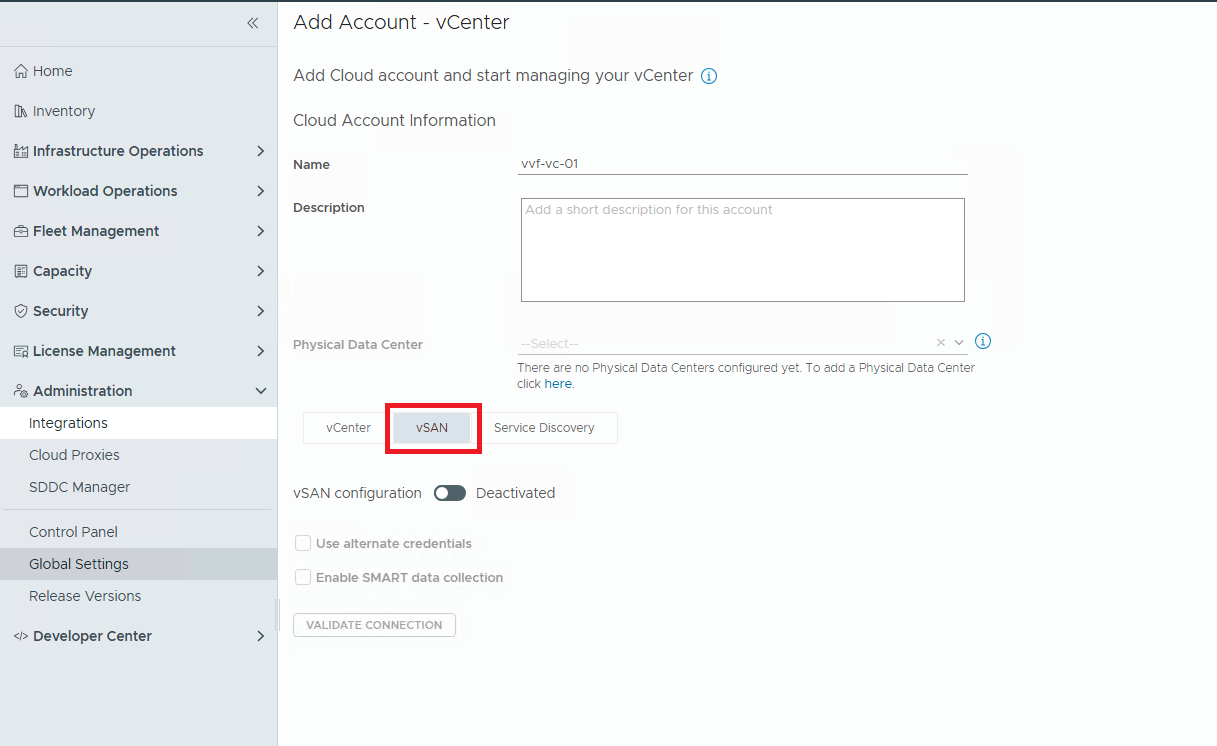Viewport: 1217px width, 746px height.
Task: Click the Security shield icon
Action: pyautogui.click(x=21, y=311)
